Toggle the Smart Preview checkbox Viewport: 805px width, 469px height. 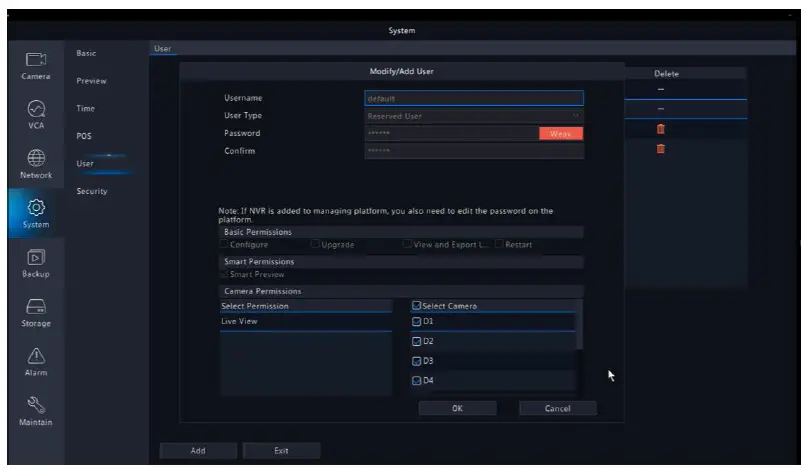pyautogui.click(x=224, y=274)
